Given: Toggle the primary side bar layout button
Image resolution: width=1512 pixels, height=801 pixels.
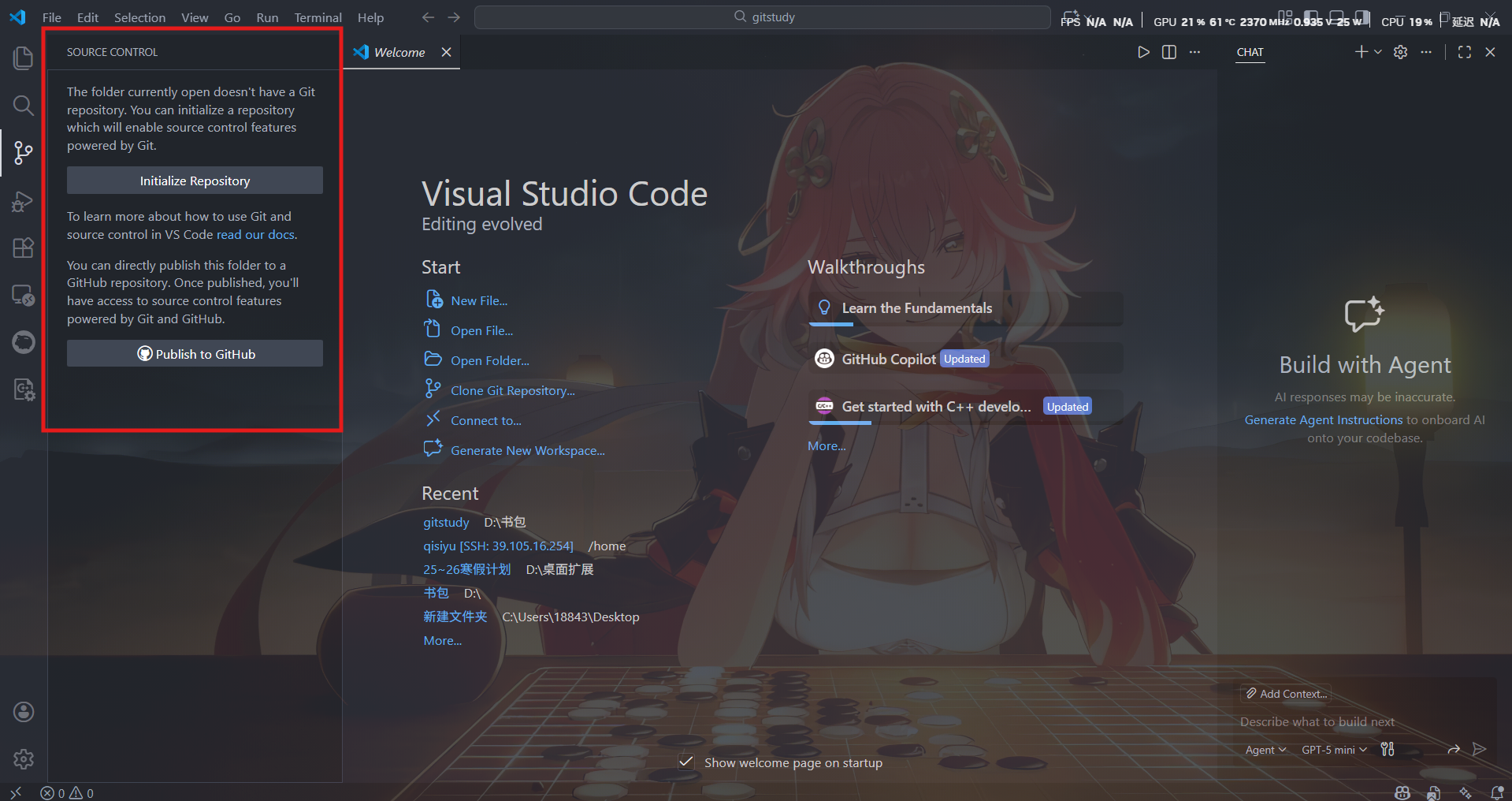Looking at the screenshot, I should tap(1311, 16).
